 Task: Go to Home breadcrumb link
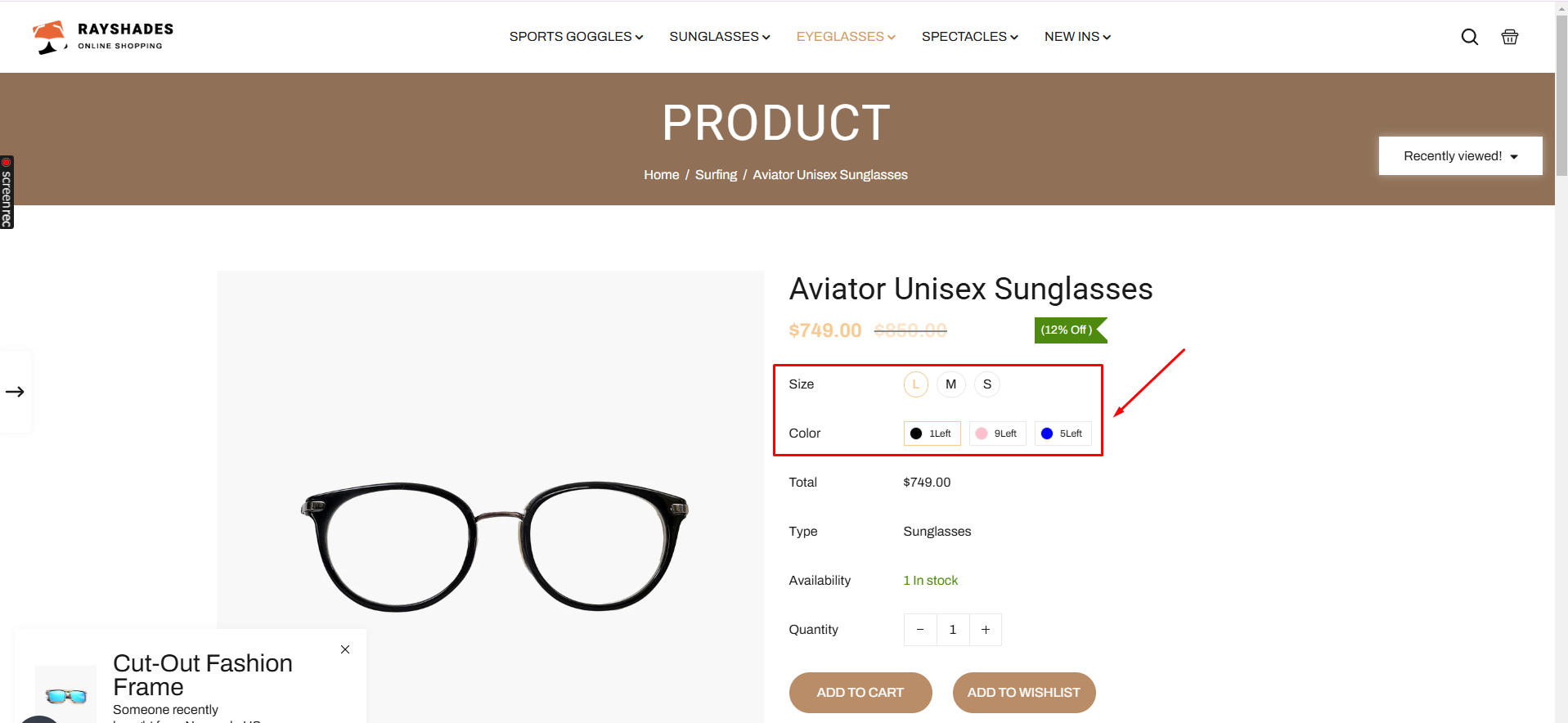coord(661,175)
